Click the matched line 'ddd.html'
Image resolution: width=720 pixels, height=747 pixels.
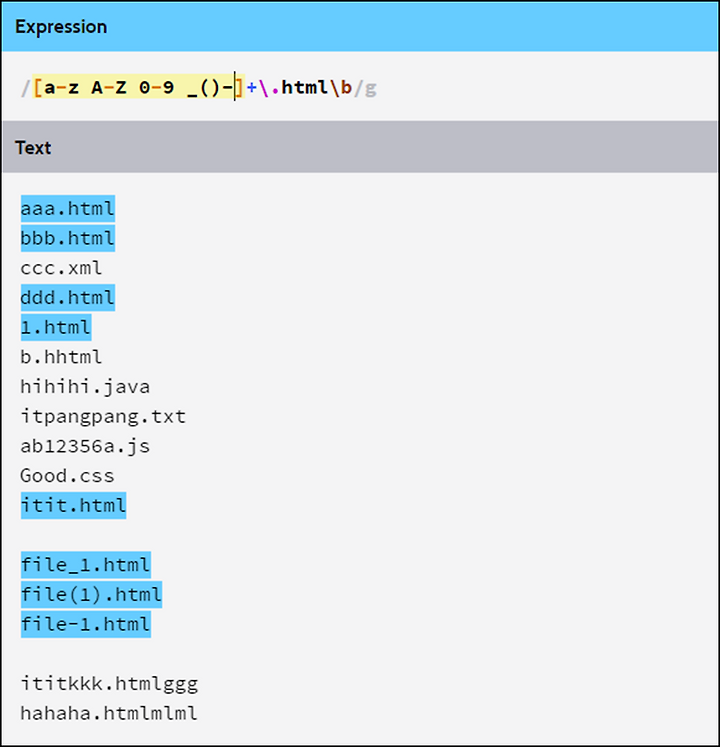[x=68, y=298]
